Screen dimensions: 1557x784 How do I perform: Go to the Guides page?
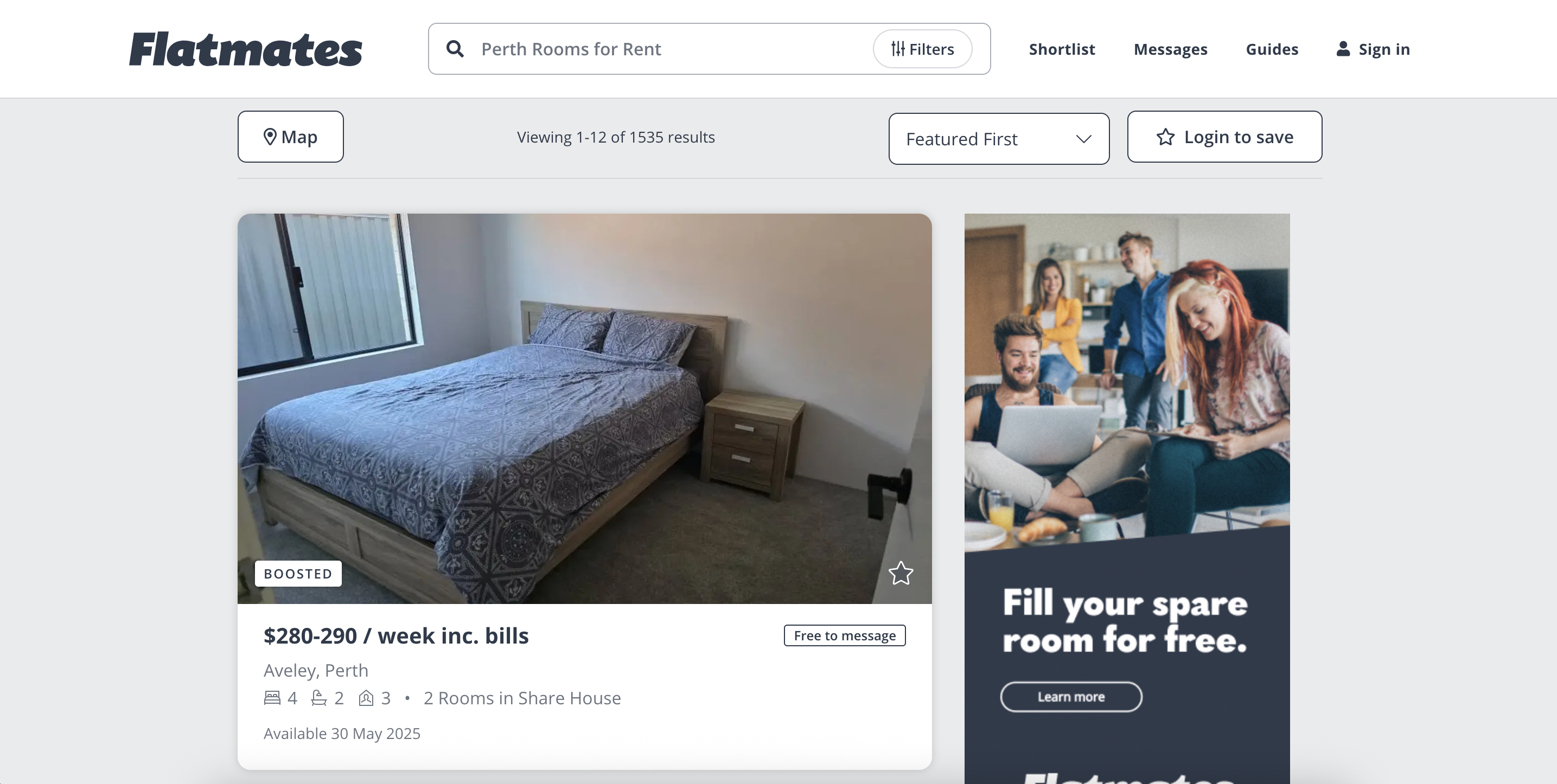[x=1272, y=49]
